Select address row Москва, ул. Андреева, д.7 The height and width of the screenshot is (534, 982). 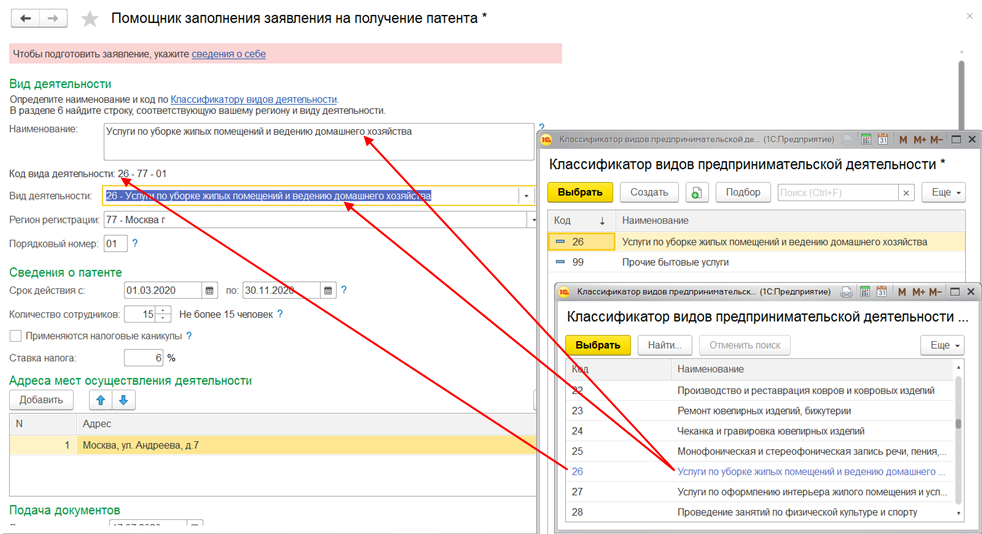(272, 445)
